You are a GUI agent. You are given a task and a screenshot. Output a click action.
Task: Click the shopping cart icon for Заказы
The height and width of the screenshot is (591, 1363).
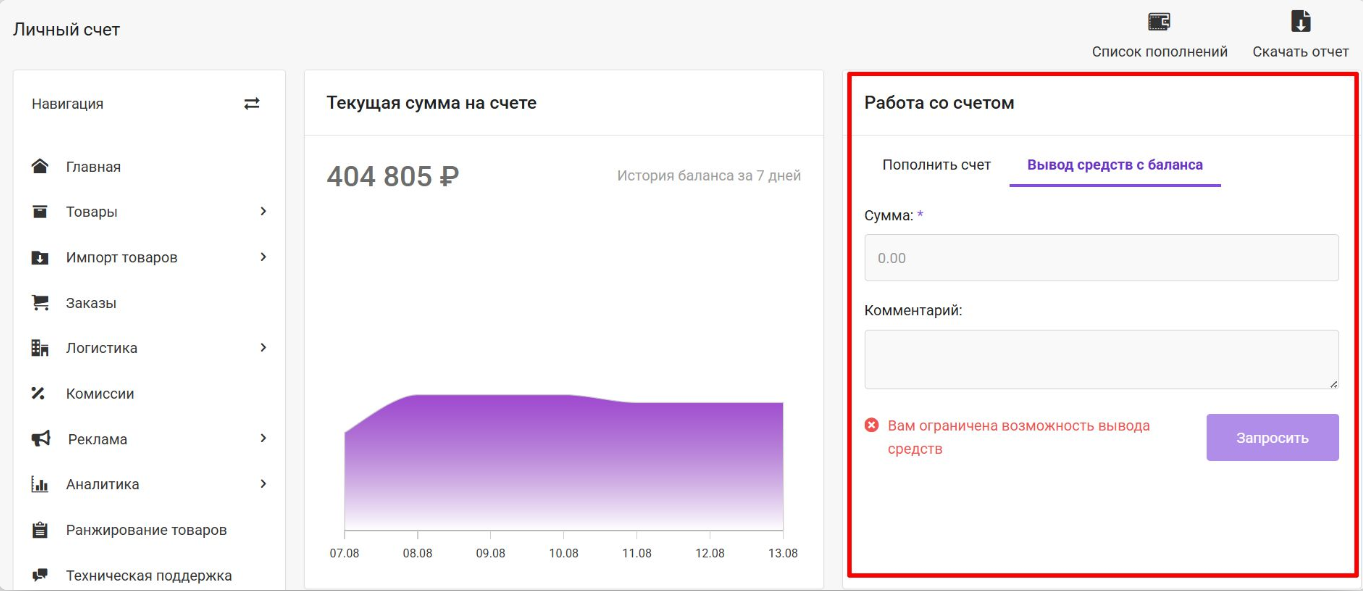(x=40, y=303)
